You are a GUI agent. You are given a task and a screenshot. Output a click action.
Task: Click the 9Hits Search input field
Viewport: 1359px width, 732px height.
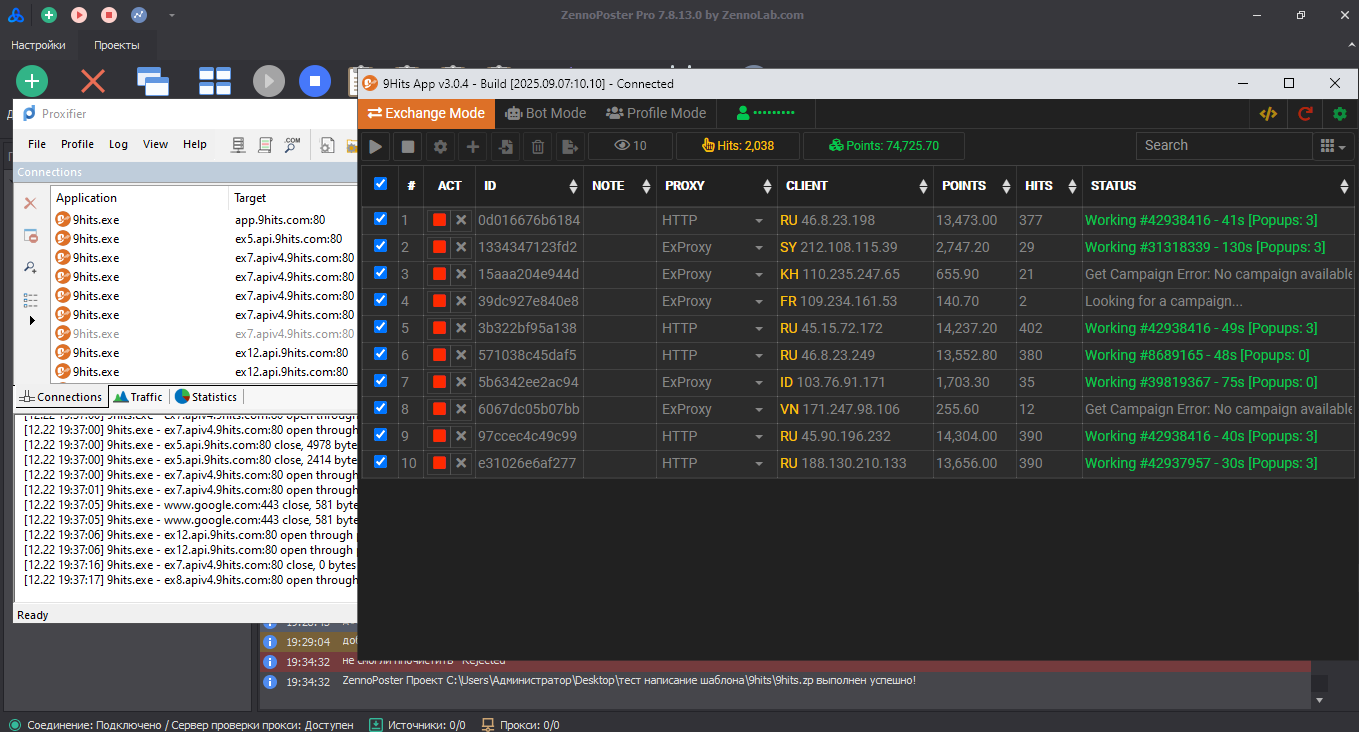[x=1223, y=146]
